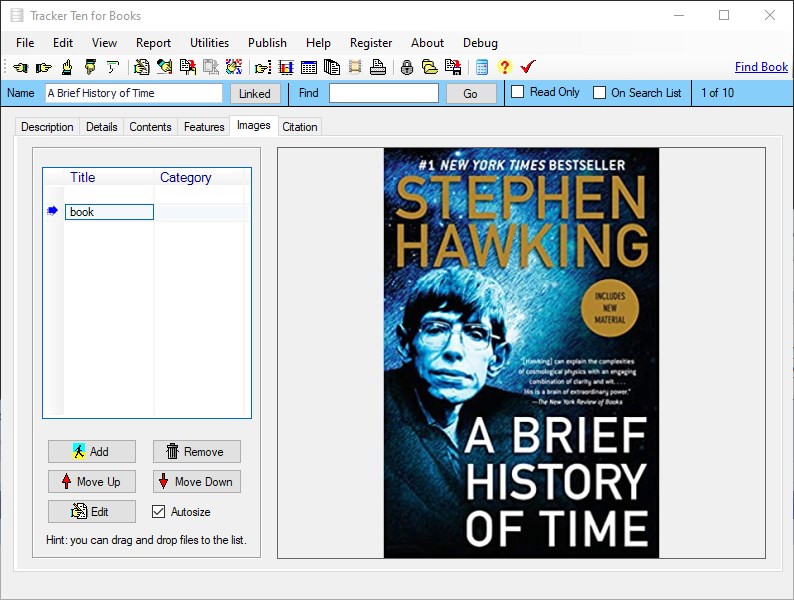Click the database icon in title bar
The height and width of the screenshot is (600, 794).
(17, 15)
